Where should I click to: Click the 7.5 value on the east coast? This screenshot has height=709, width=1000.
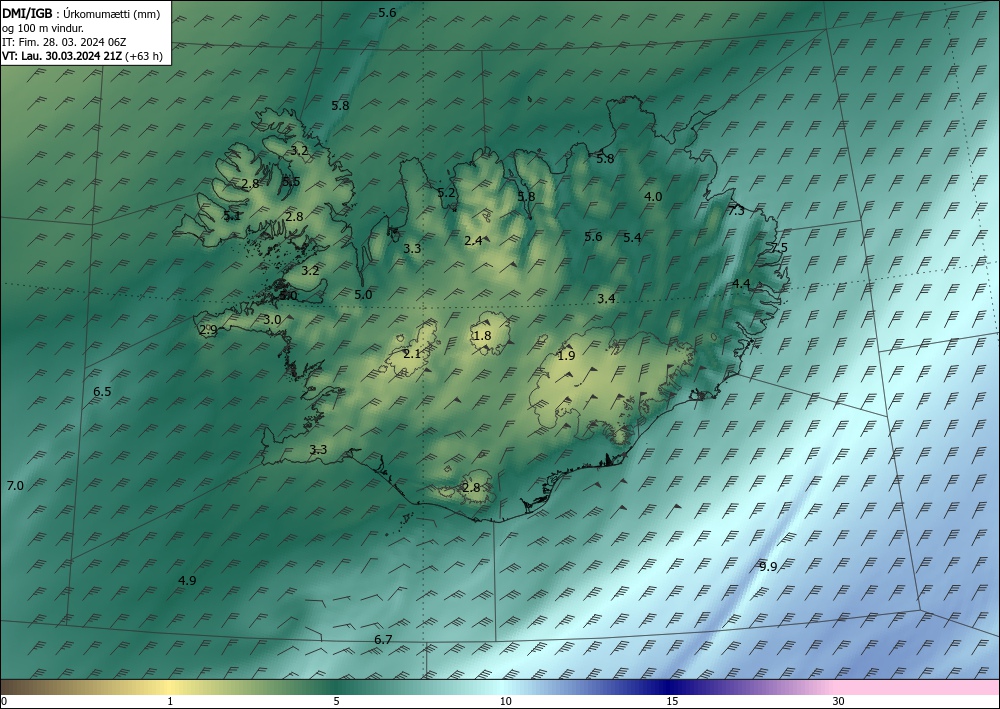coord(779,247)
